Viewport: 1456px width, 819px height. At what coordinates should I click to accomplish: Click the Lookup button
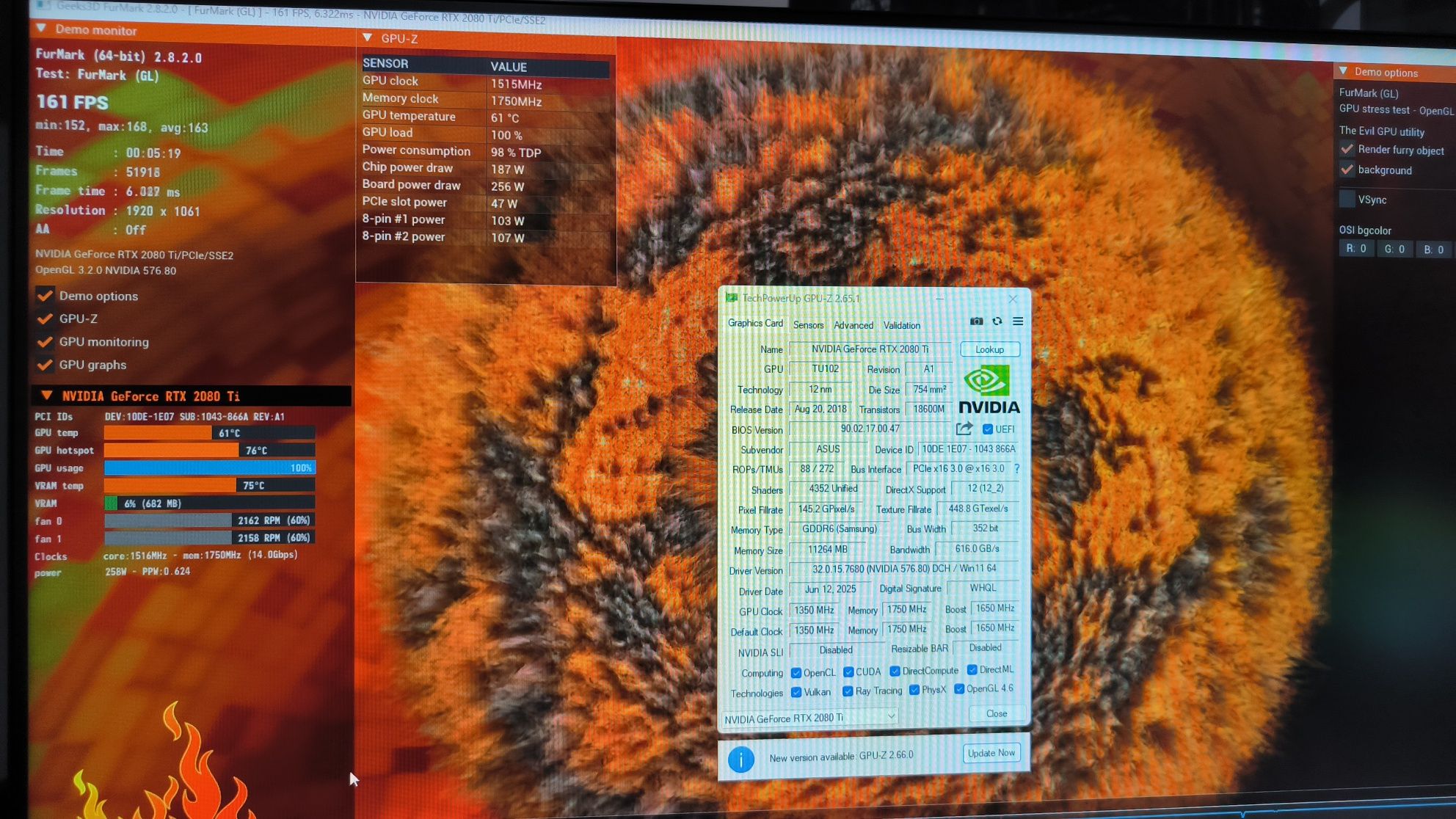pyautogui.click(x=989, y=349)
